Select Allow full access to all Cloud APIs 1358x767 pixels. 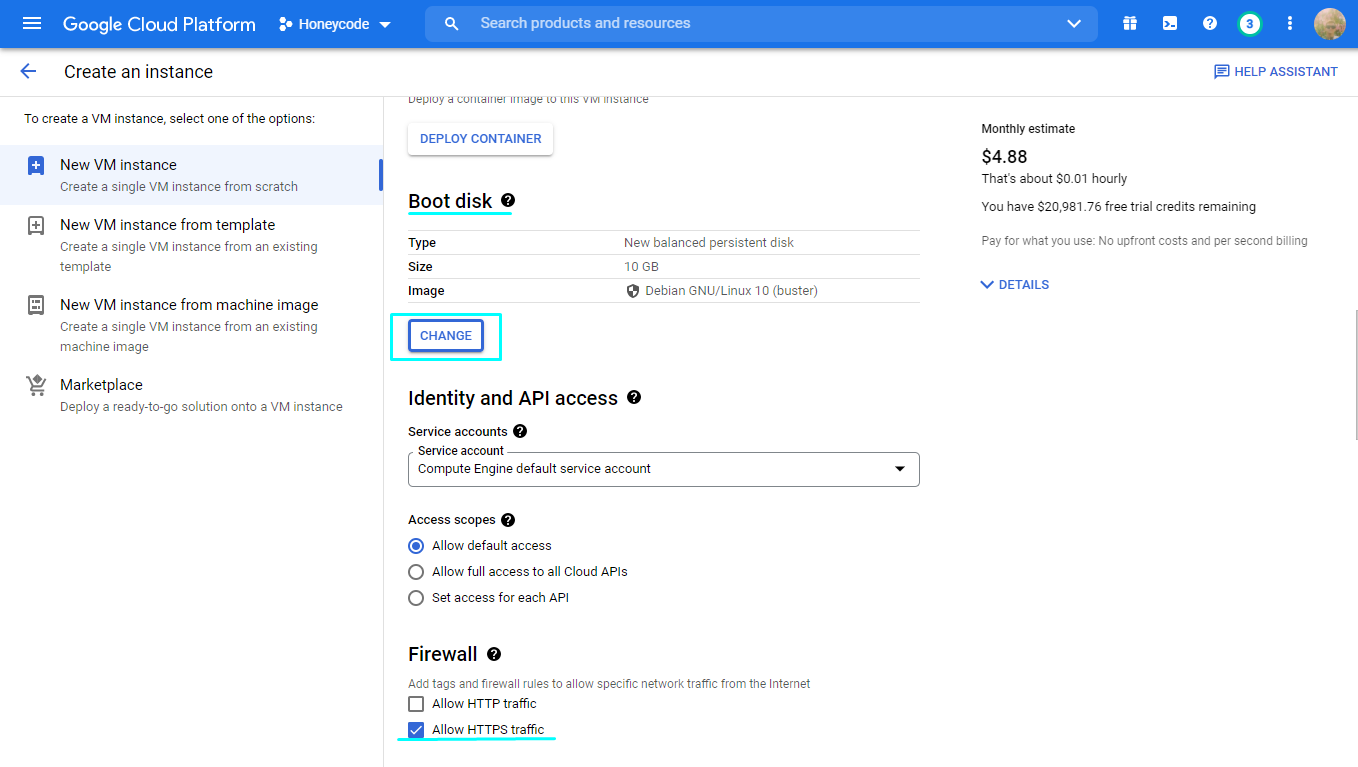coord(416,572)
